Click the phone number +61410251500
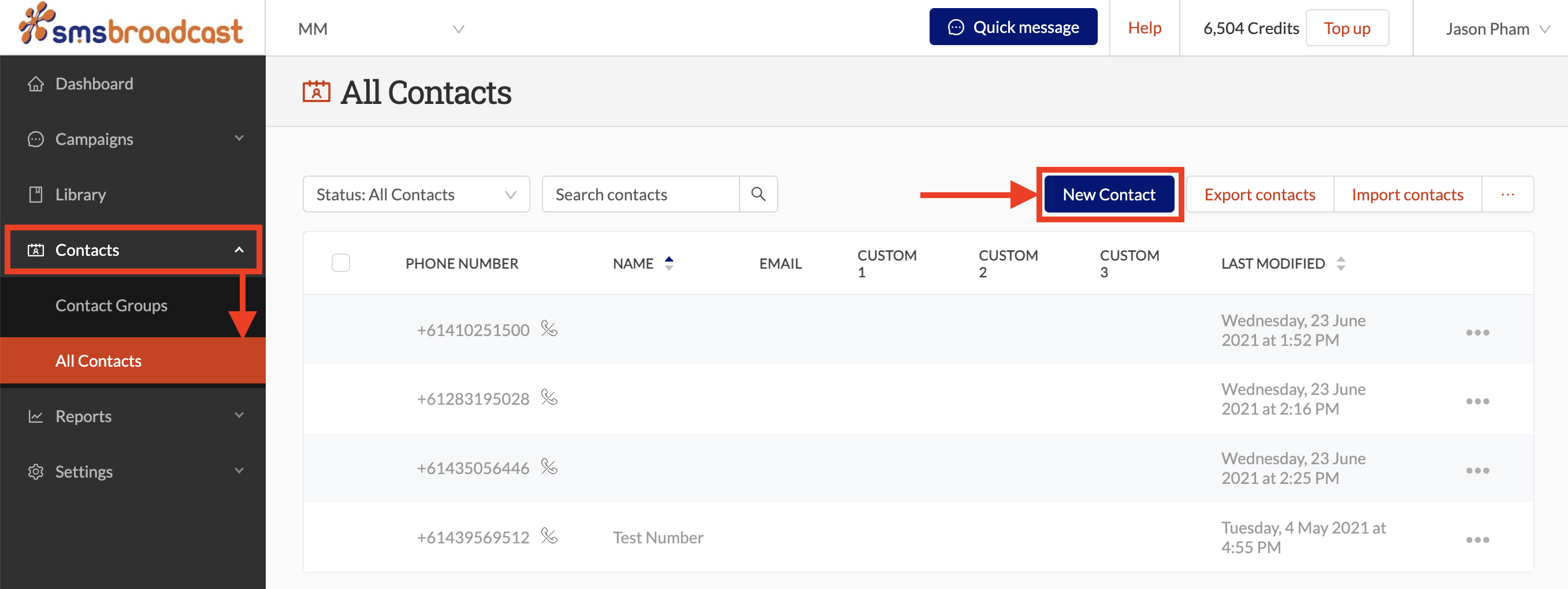Screen dimensions: 1568x589 pyautogui.click(x=473, y=330)
